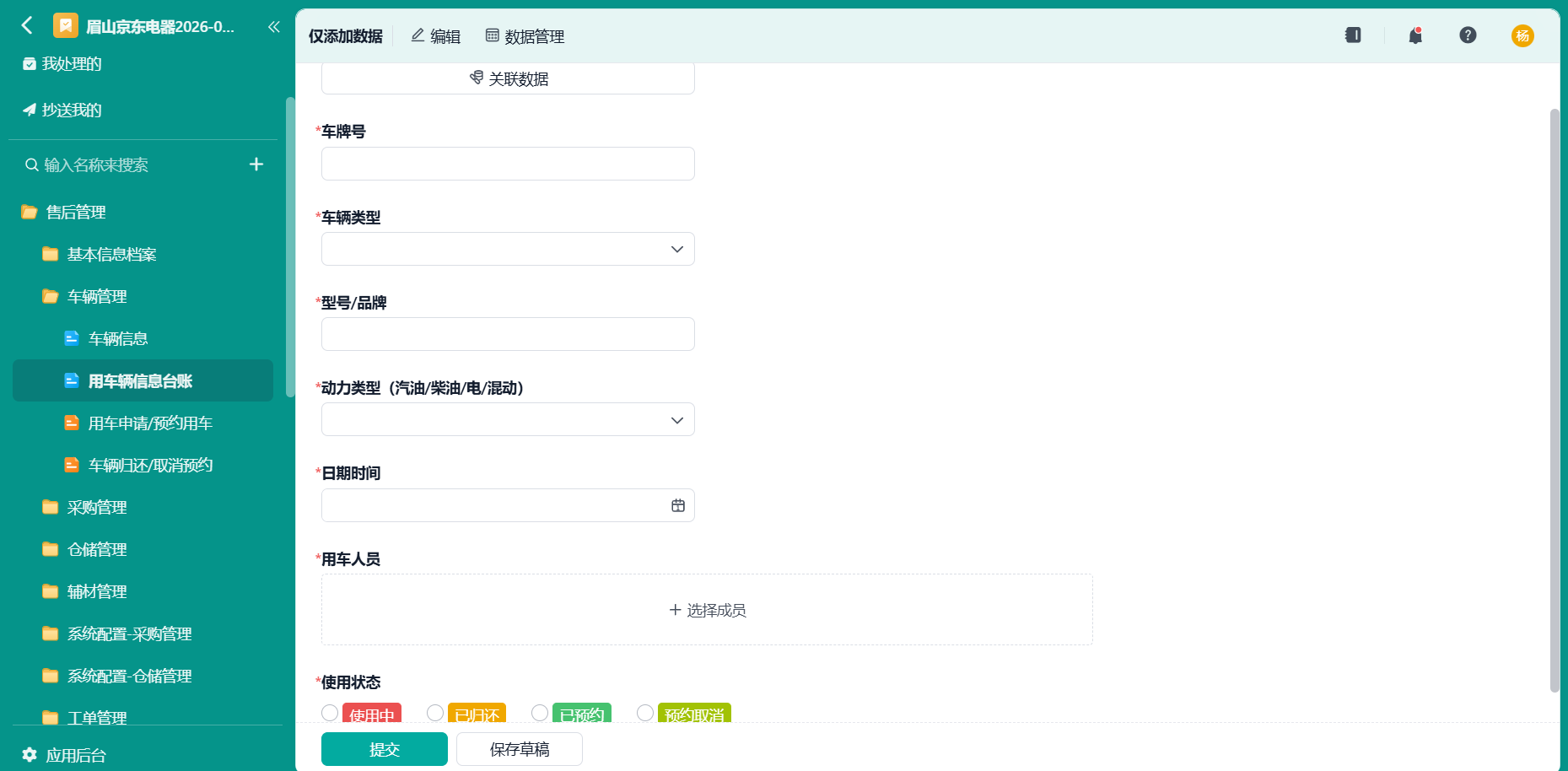
Task: Select the 预约取消 radio option
Action: [x=645, y=713]
